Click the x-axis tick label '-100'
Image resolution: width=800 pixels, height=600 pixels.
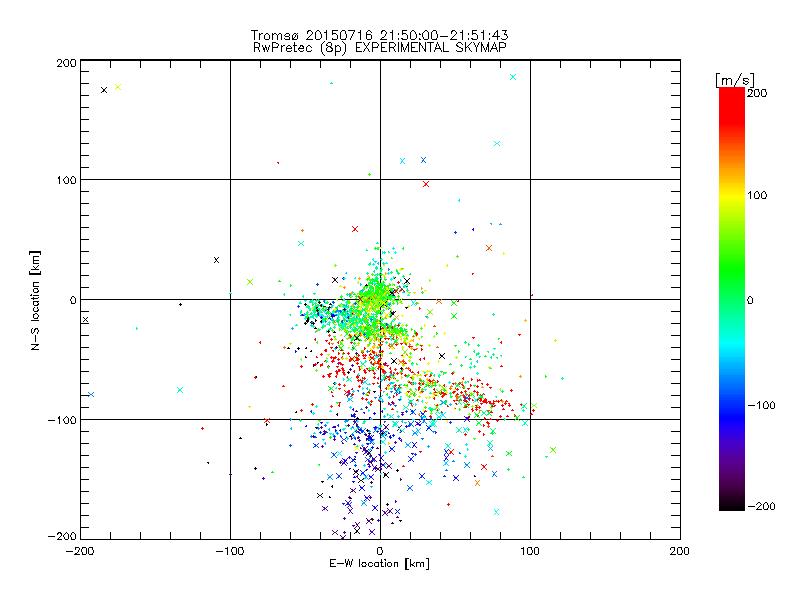[x=230, y=551]
